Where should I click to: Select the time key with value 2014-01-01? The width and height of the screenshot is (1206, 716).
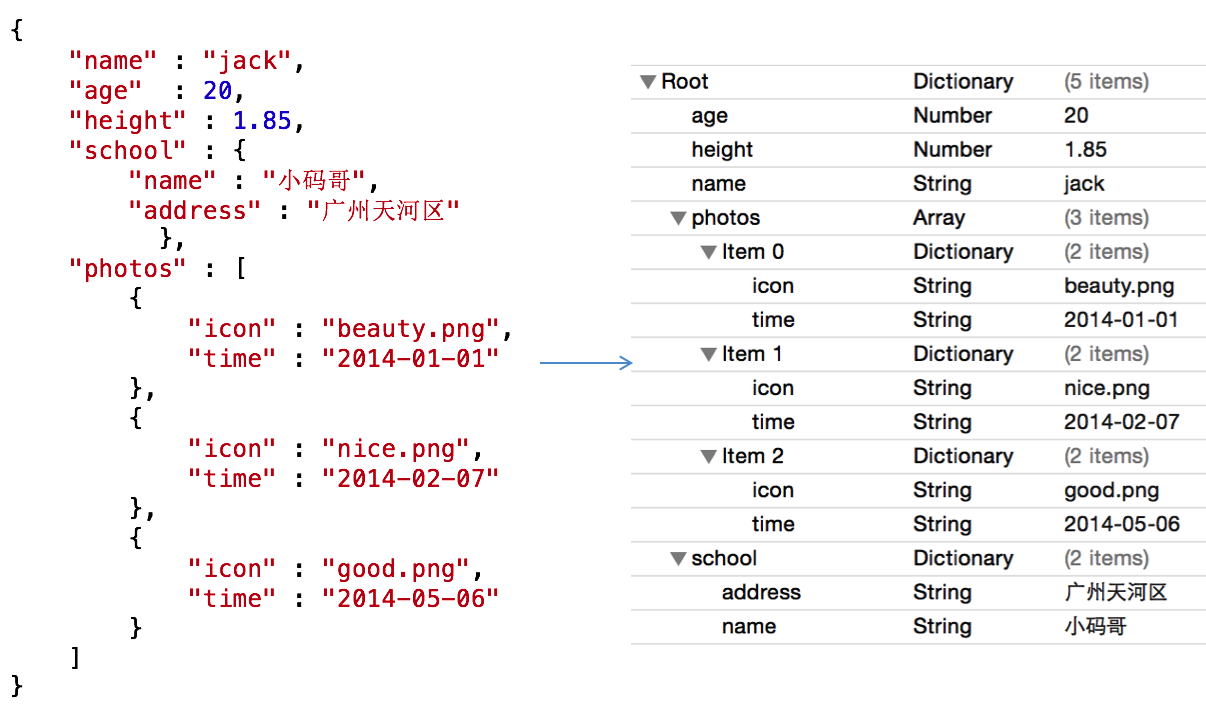coord(773,320)
